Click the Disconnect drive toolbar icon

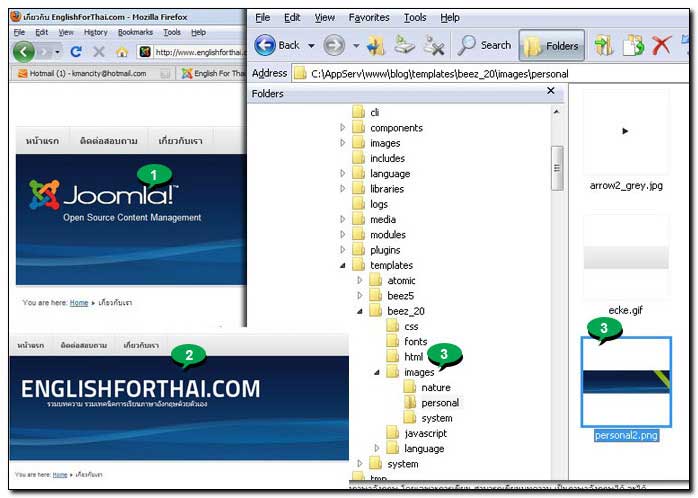coord(434,45)
